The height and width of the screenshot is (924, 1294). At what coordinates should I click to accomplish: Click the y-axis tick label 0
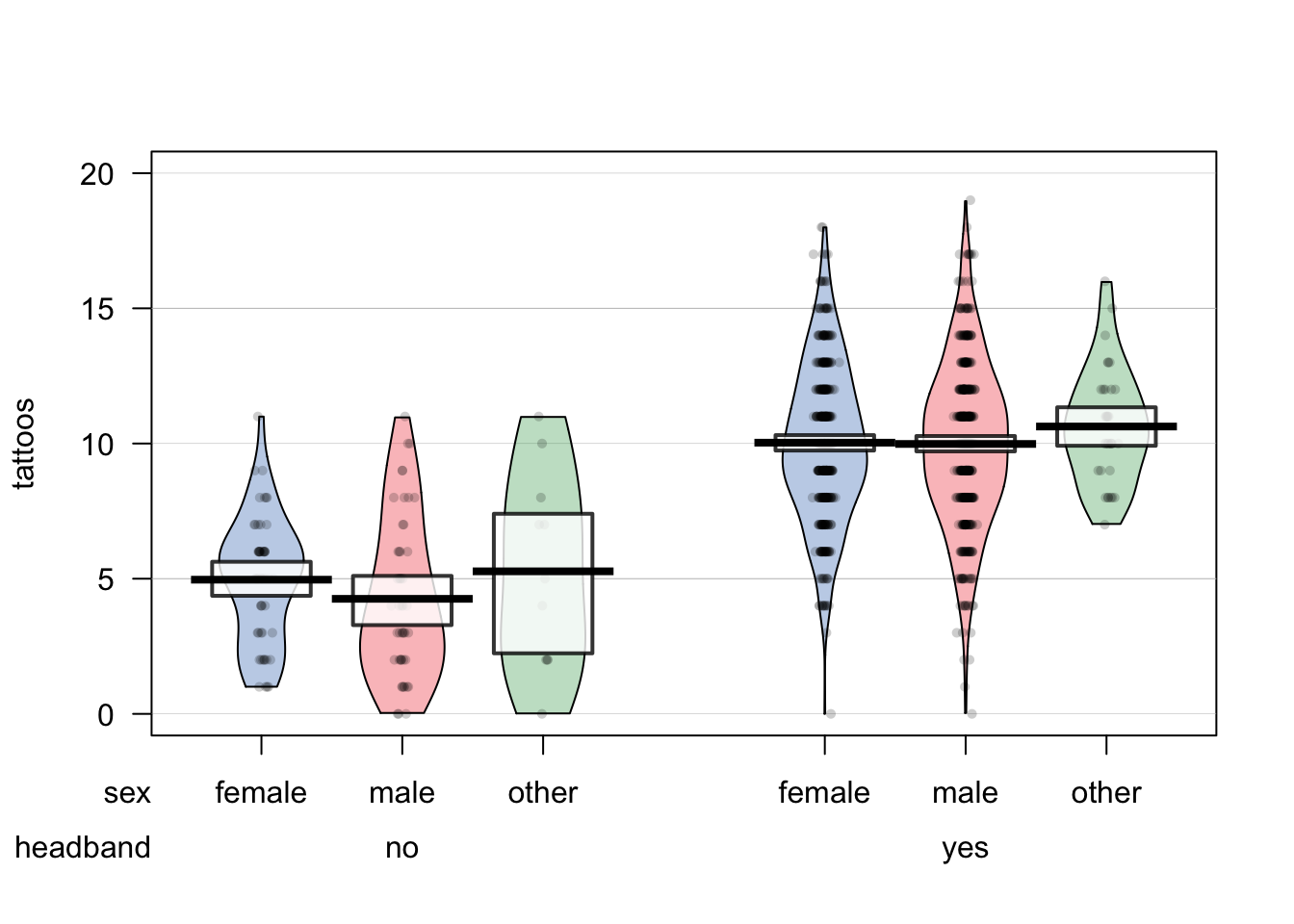click(x=105, y=715)
